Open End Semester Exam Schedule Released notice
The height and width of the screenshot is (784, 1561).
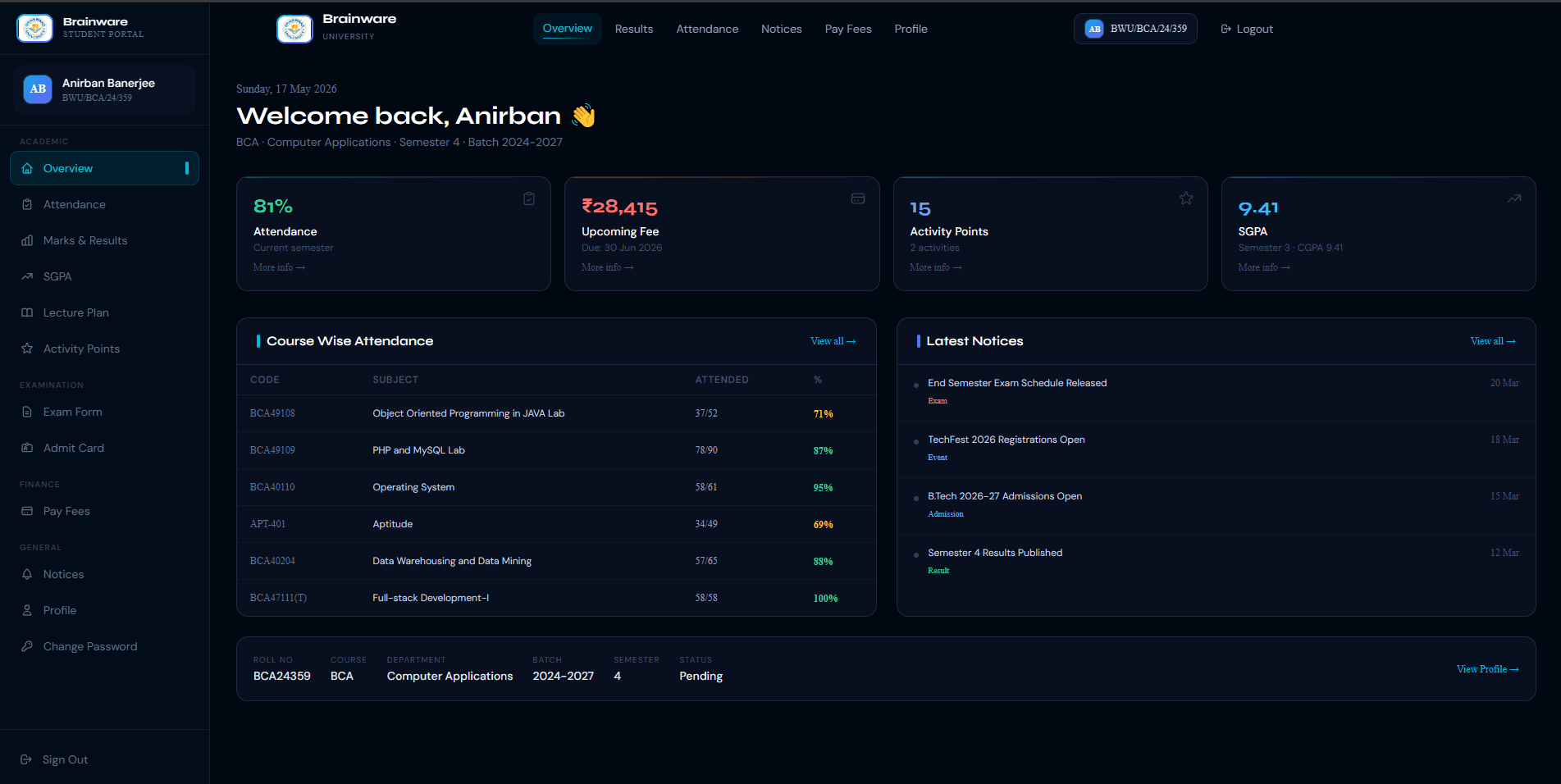click(x=1216, y=393)
